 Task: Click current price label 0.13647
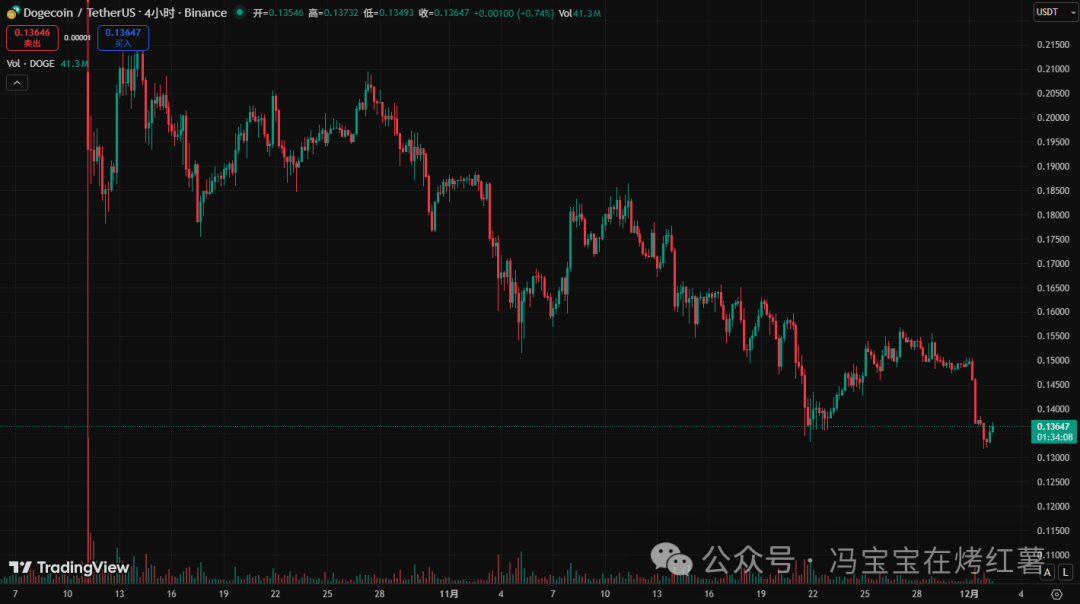point(1054,432)
